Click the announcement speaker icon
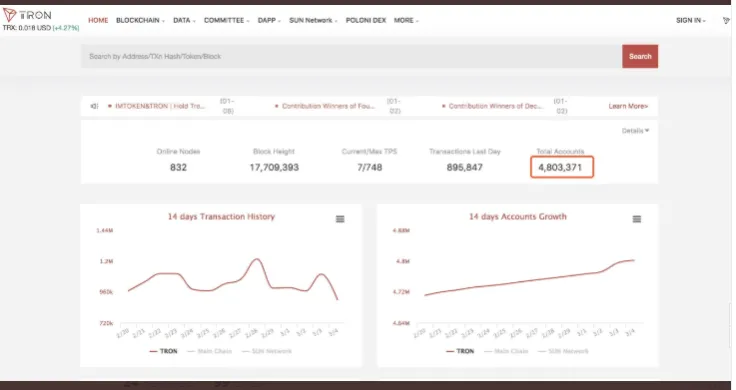736x390 pixels. click(94, 106)
